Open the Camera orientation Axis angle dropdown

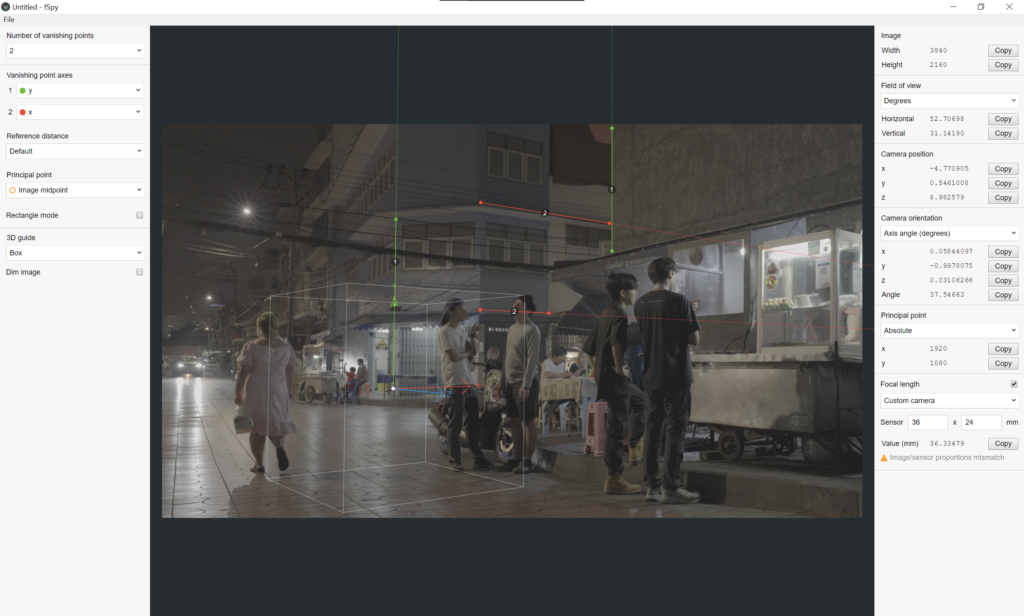(x=948, y=233)
